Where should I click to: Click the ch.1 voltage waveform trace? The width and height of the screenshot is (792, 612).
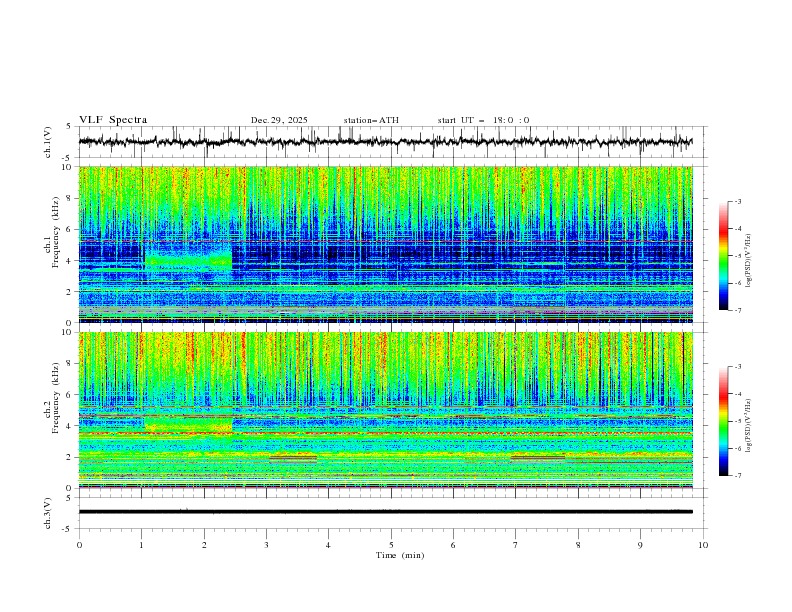pos(385,141)
